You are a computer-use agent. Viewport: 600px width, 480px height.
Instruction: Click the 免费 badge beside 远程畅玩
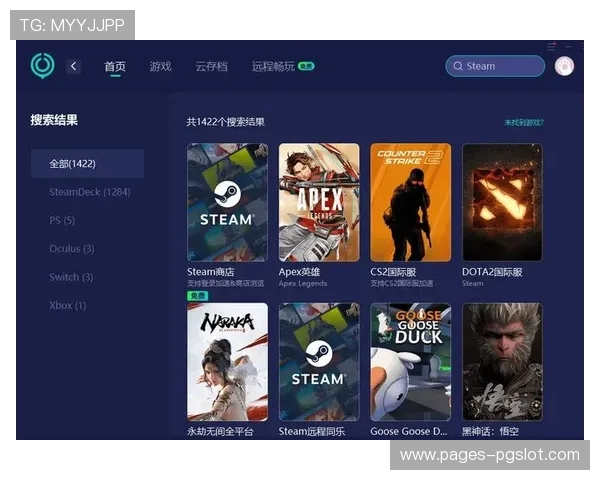pyautogui.click(x=306, y=67)
